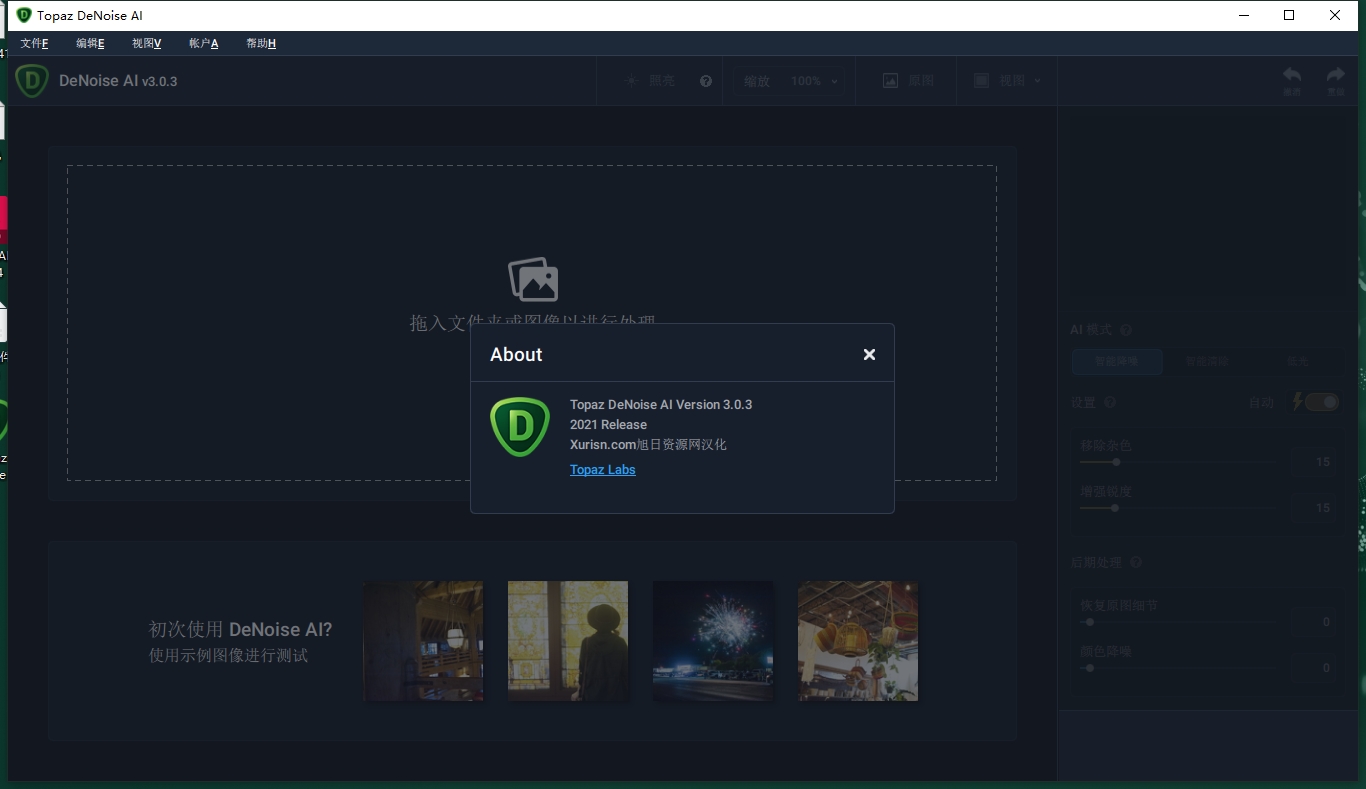The height and width of the screenshot is (789, 1366).
Task: Close the About dialog with the X
Action: (869, 354)
